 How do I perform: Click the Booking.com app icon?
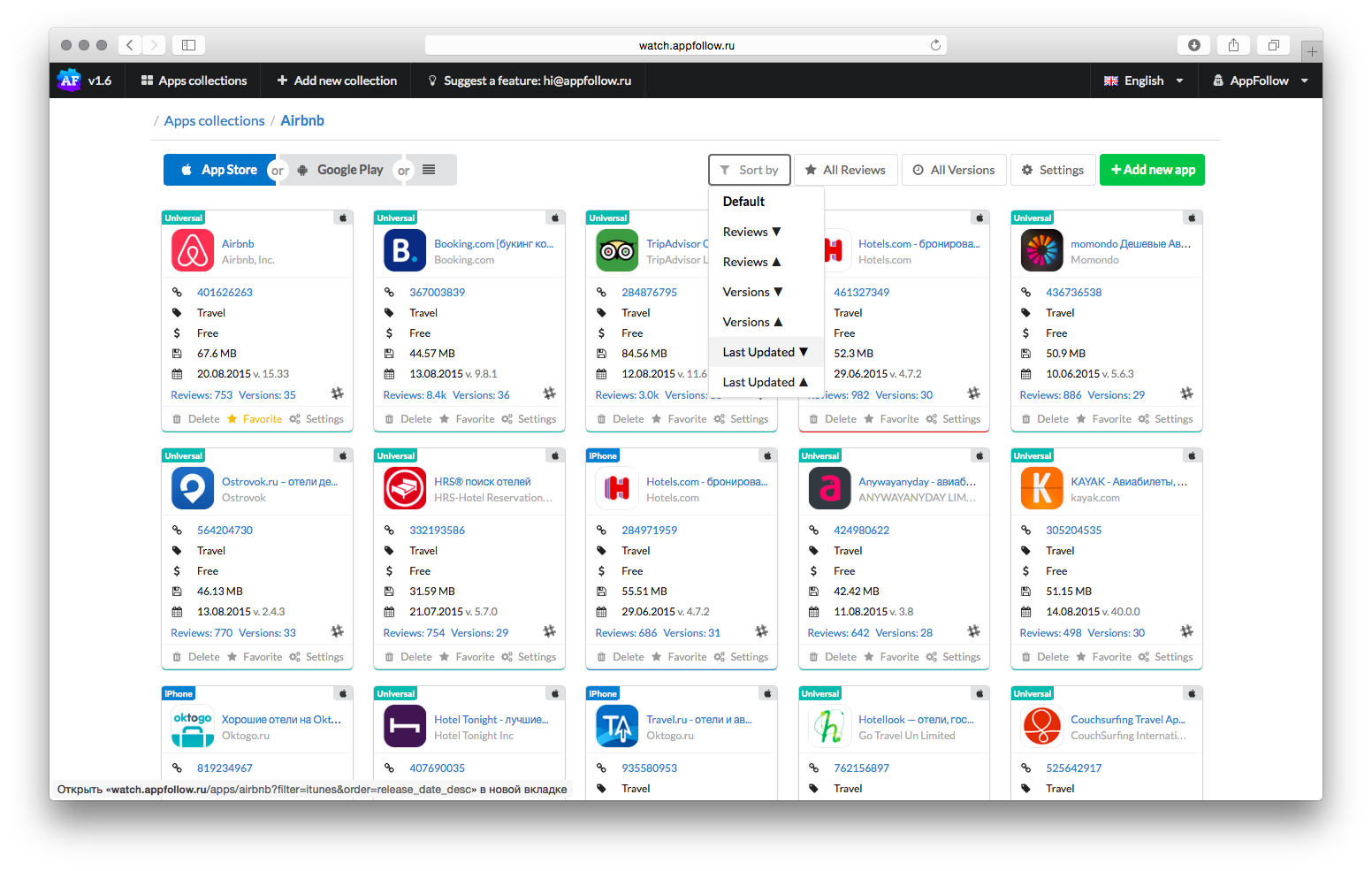point(405,250)
